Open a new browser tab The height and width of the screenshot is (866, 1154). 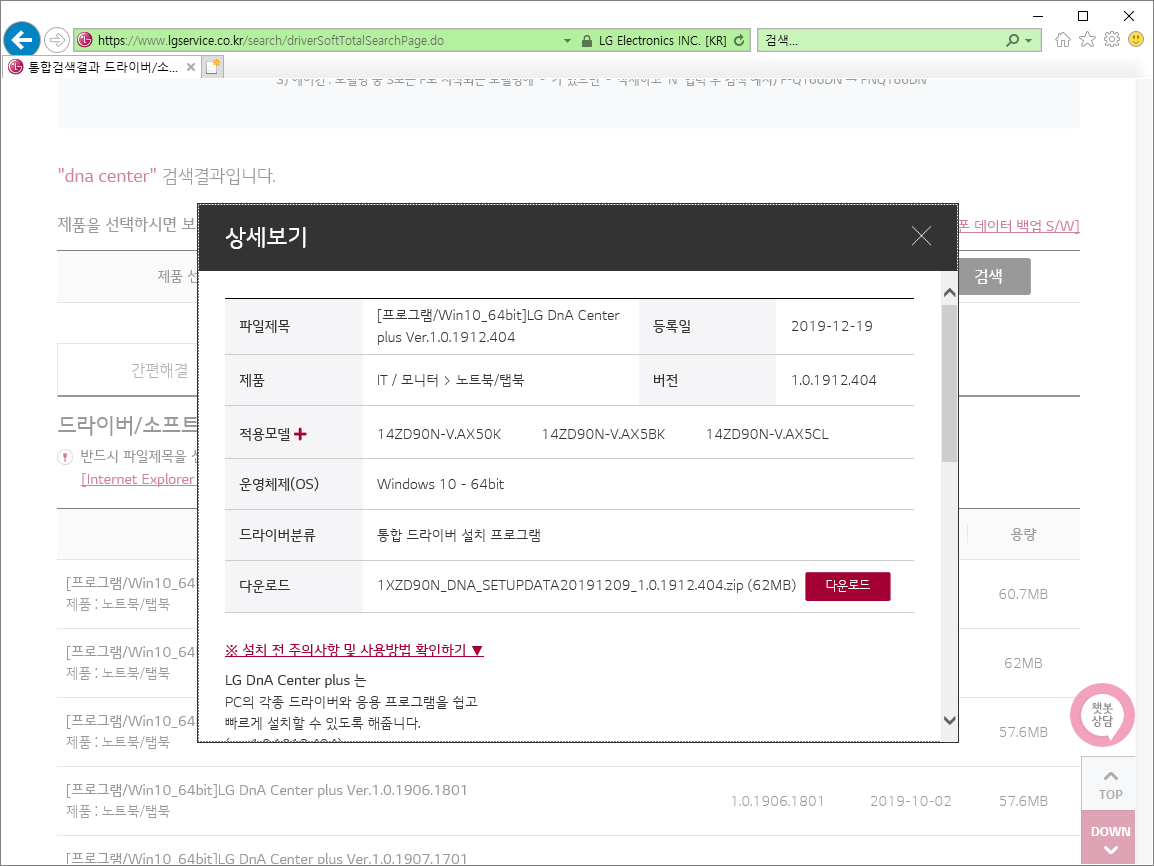coord(213,67)
